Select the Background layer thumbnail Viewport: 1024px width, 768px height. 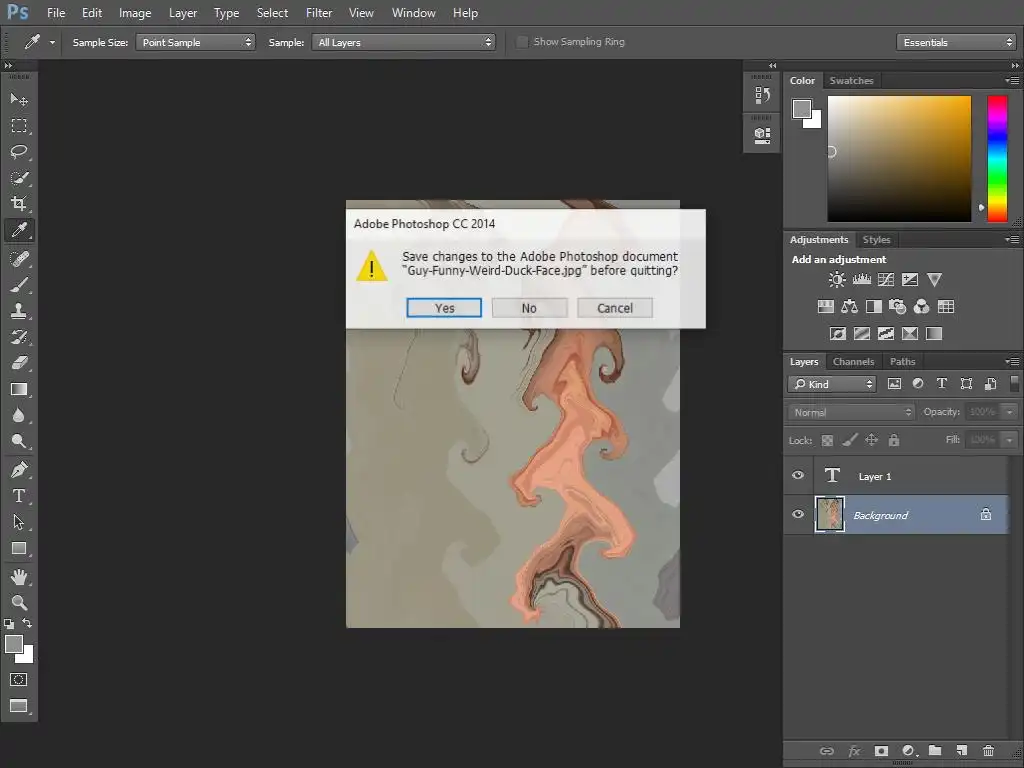[x=830, y=515]
